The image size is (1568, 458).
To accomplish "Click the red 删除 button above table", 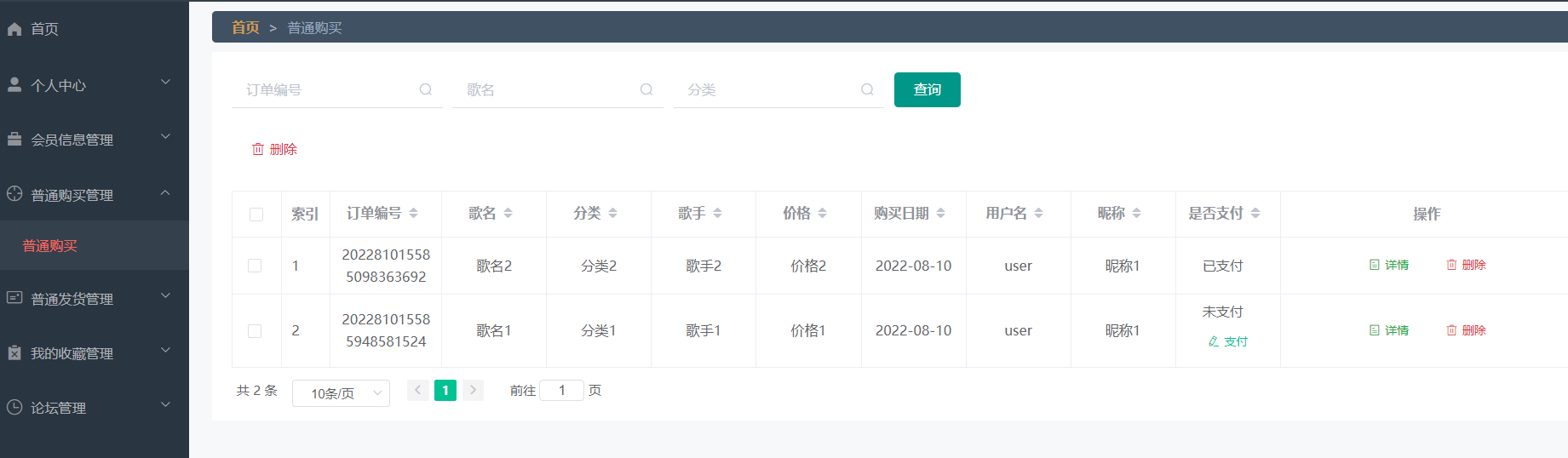I will pyautogui.click(x=274, y=149).
